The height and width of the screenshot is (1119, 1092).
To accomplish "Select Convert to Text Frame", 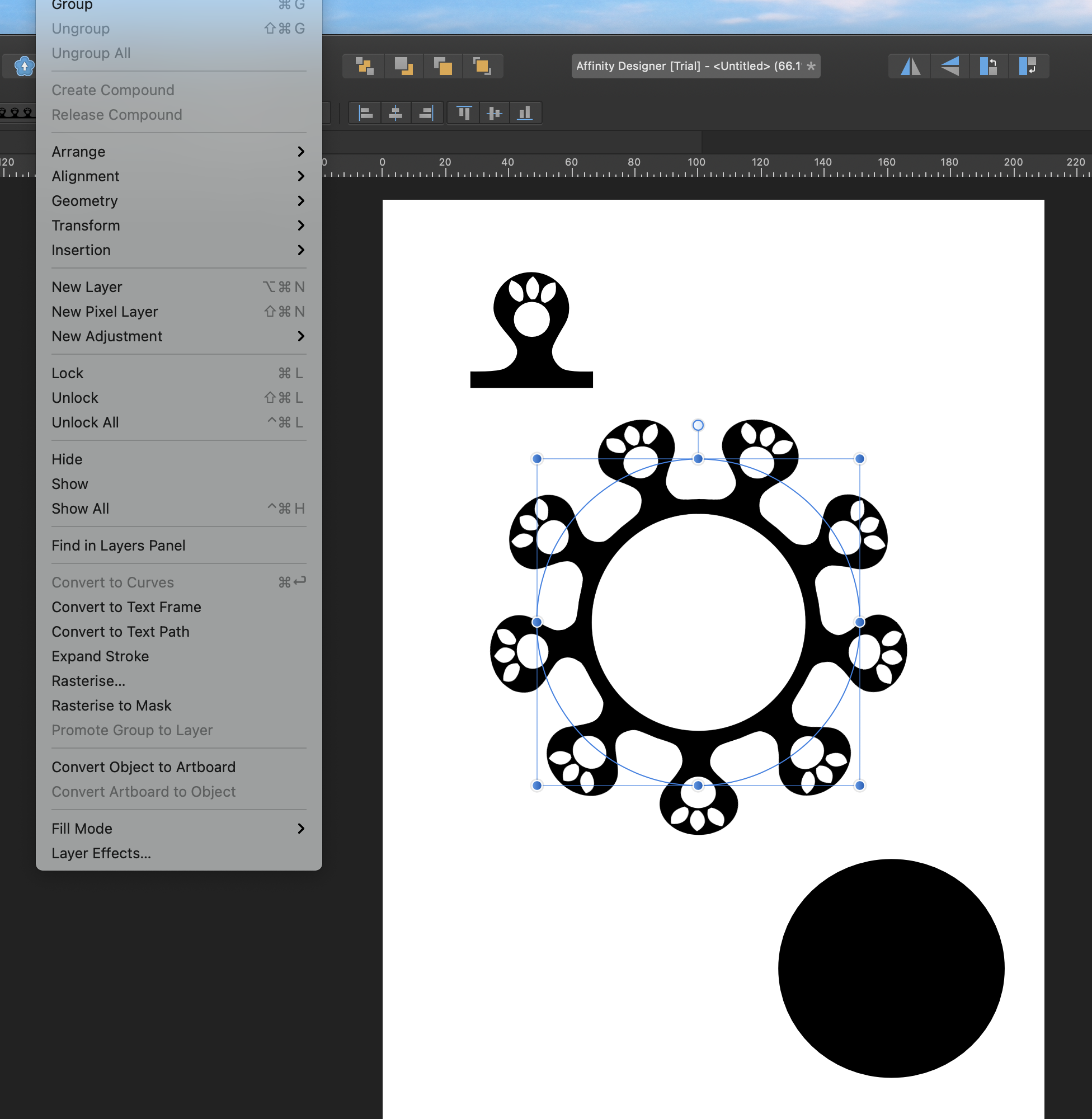I will [x=178, y=607].
